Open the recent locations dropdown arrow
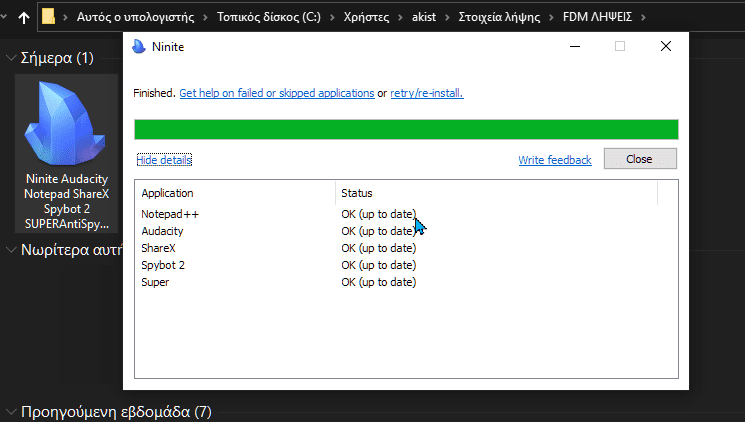 coord(4,17)
